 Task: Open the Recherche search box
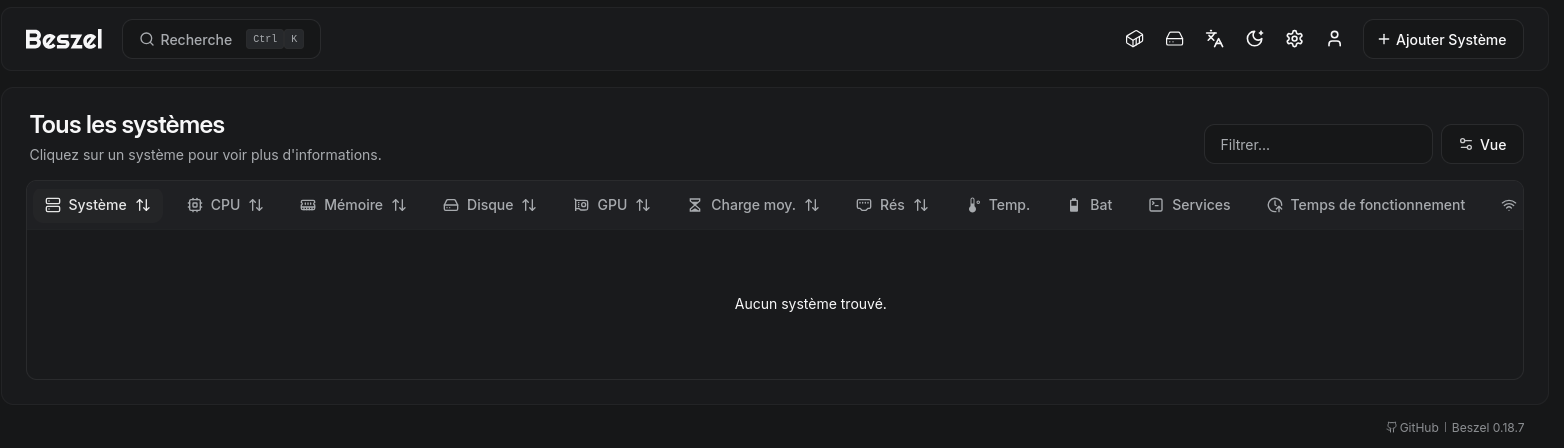[221, 39]
